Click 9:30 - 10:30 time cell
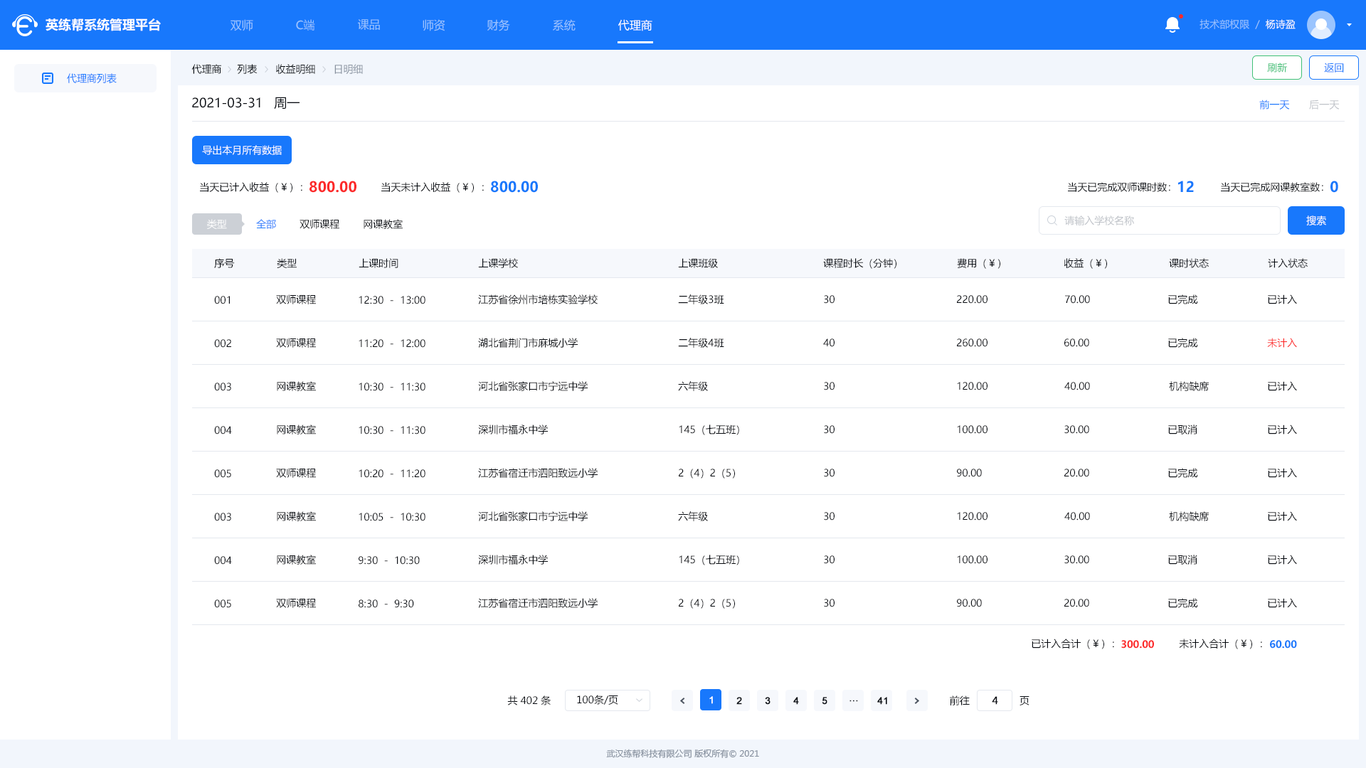Viewport: 1366px width, 768px height. [x=389, y=560]
